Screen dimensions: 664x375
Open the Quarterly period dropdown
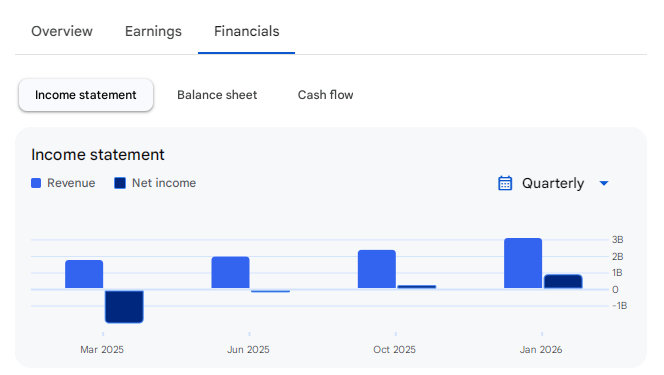coord(553,183)
